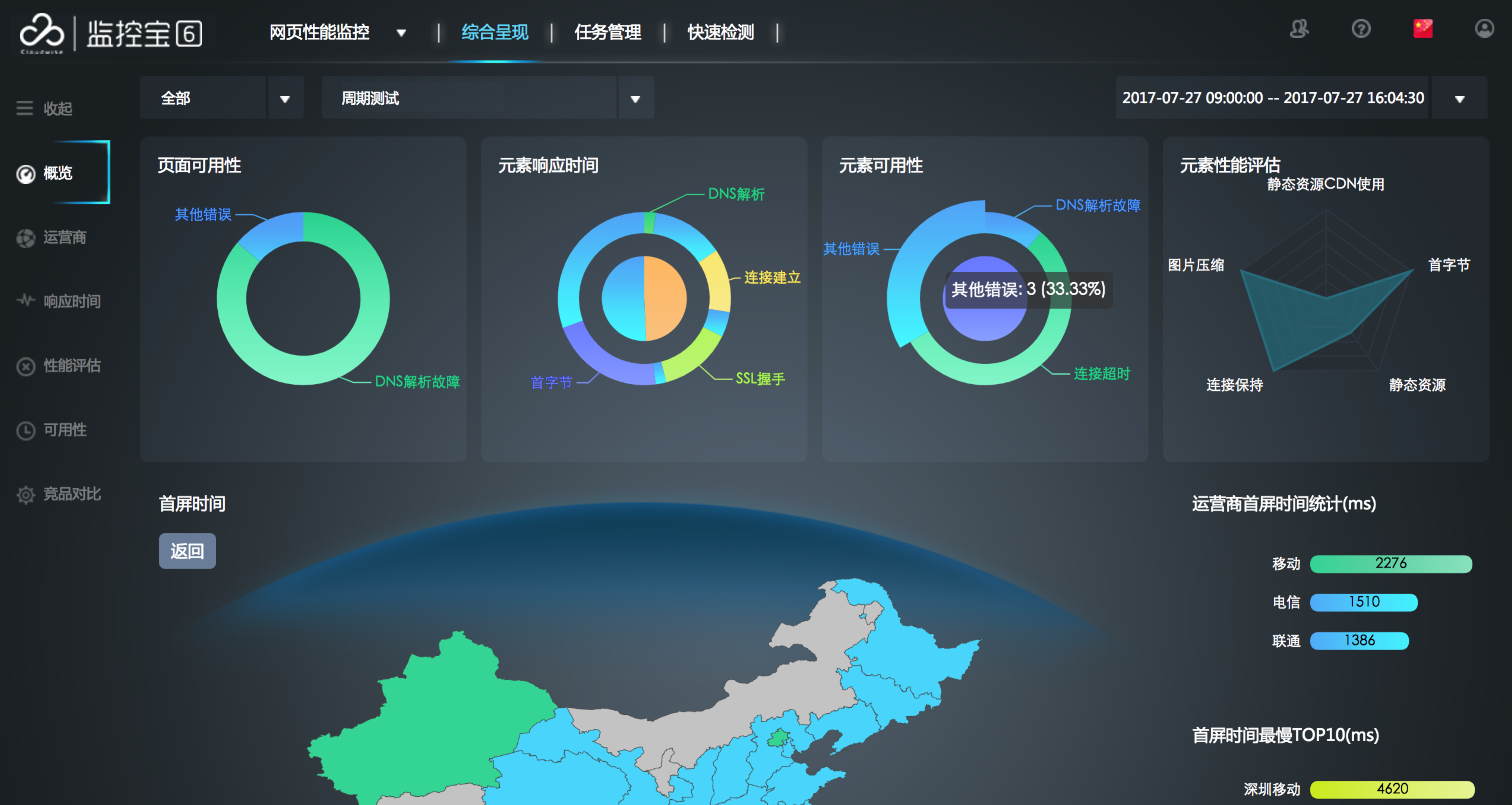
Task: Collapse sidebar with 收起 hamburger icon
Action: pyautogui.click(x=25, y=108)
